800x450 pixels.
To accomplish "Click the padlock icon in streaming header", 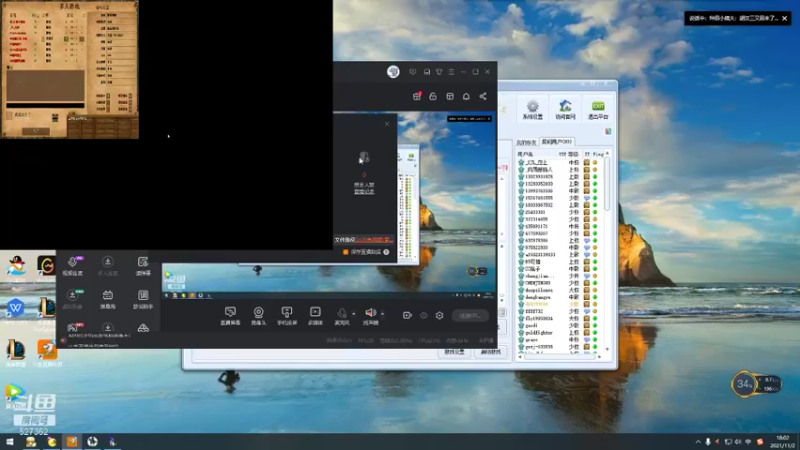I will coord(433,96).
